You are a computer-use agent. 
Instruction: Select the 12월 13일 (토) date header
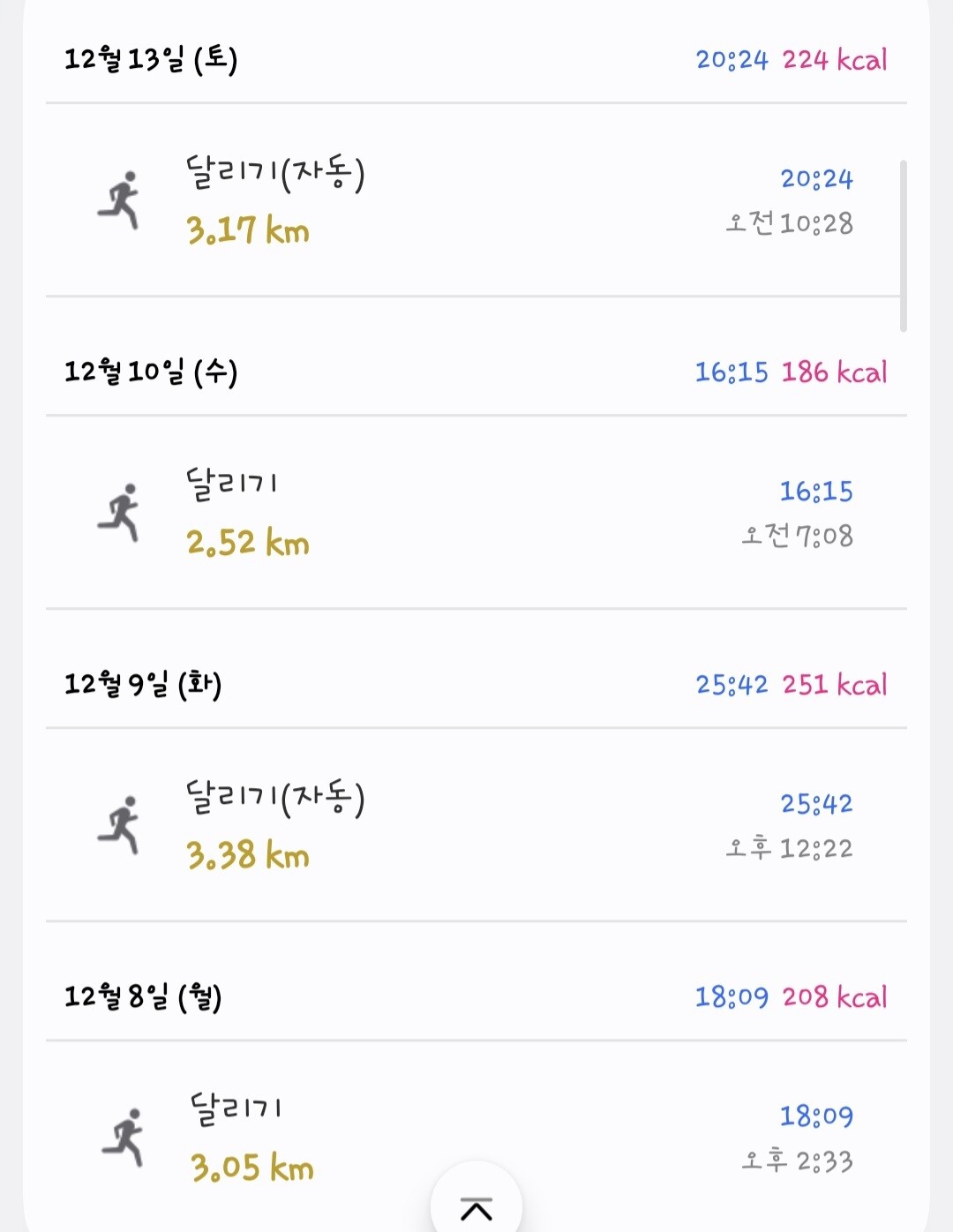point(151,60)
